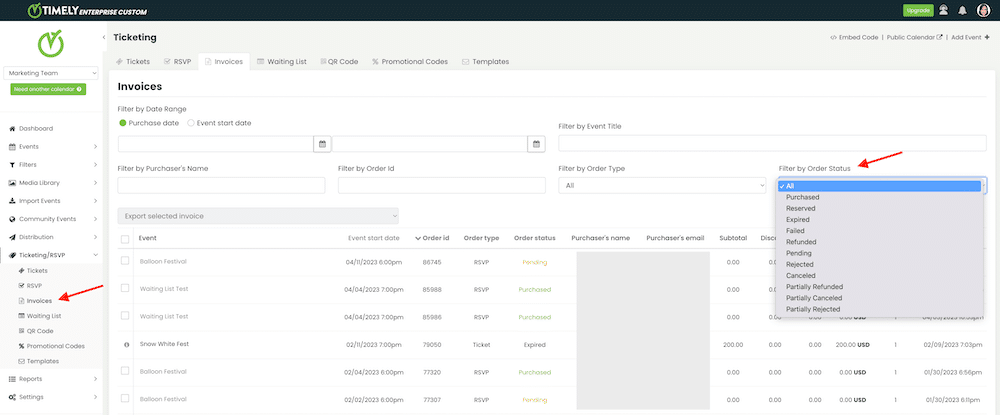Click the Filter by Purchaser's Name field

click(221, 185)
